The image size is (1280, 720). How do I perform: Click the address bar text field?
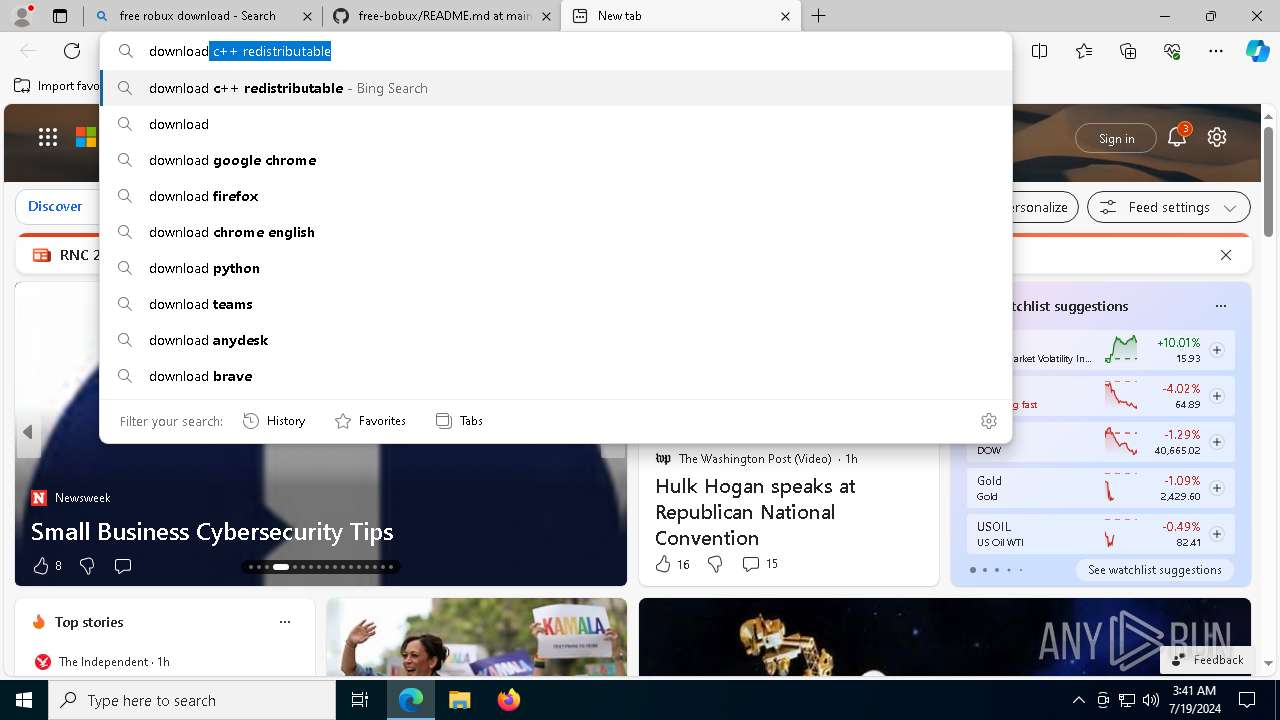(x=556, y=51)
